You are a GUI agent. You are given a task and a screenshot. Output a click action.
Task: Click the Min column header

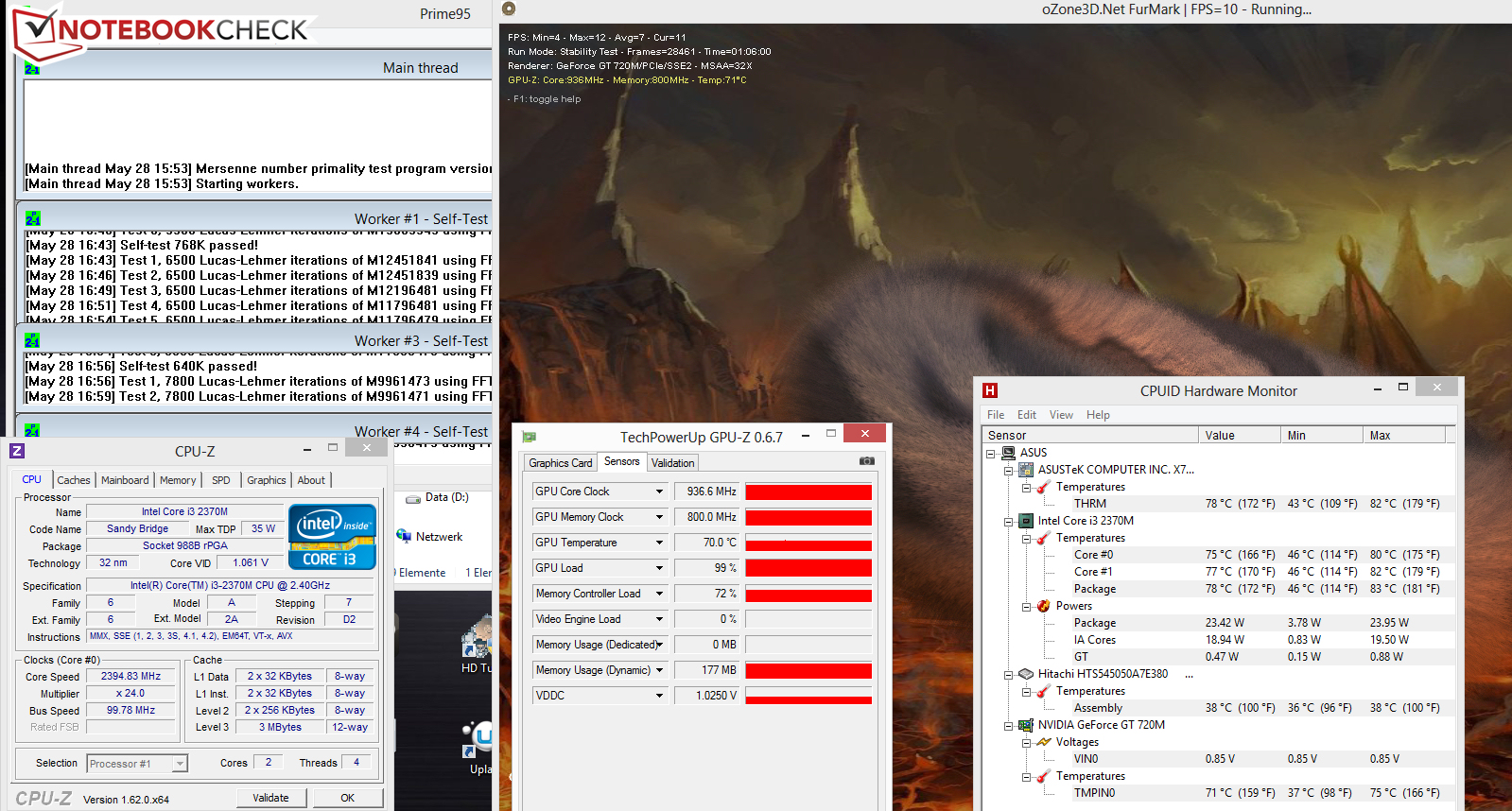[1322, 436]
